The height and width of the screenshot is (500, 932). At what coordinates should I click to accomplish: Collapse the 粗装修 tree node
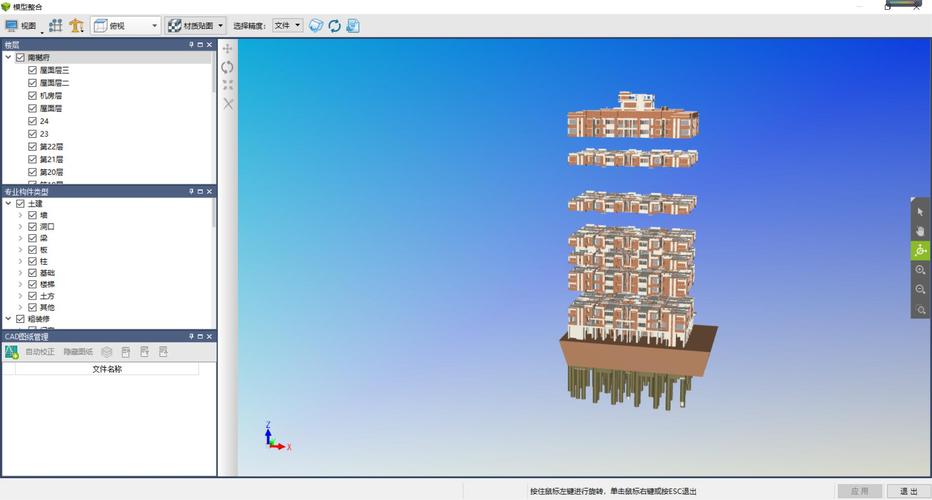point(8,319)
